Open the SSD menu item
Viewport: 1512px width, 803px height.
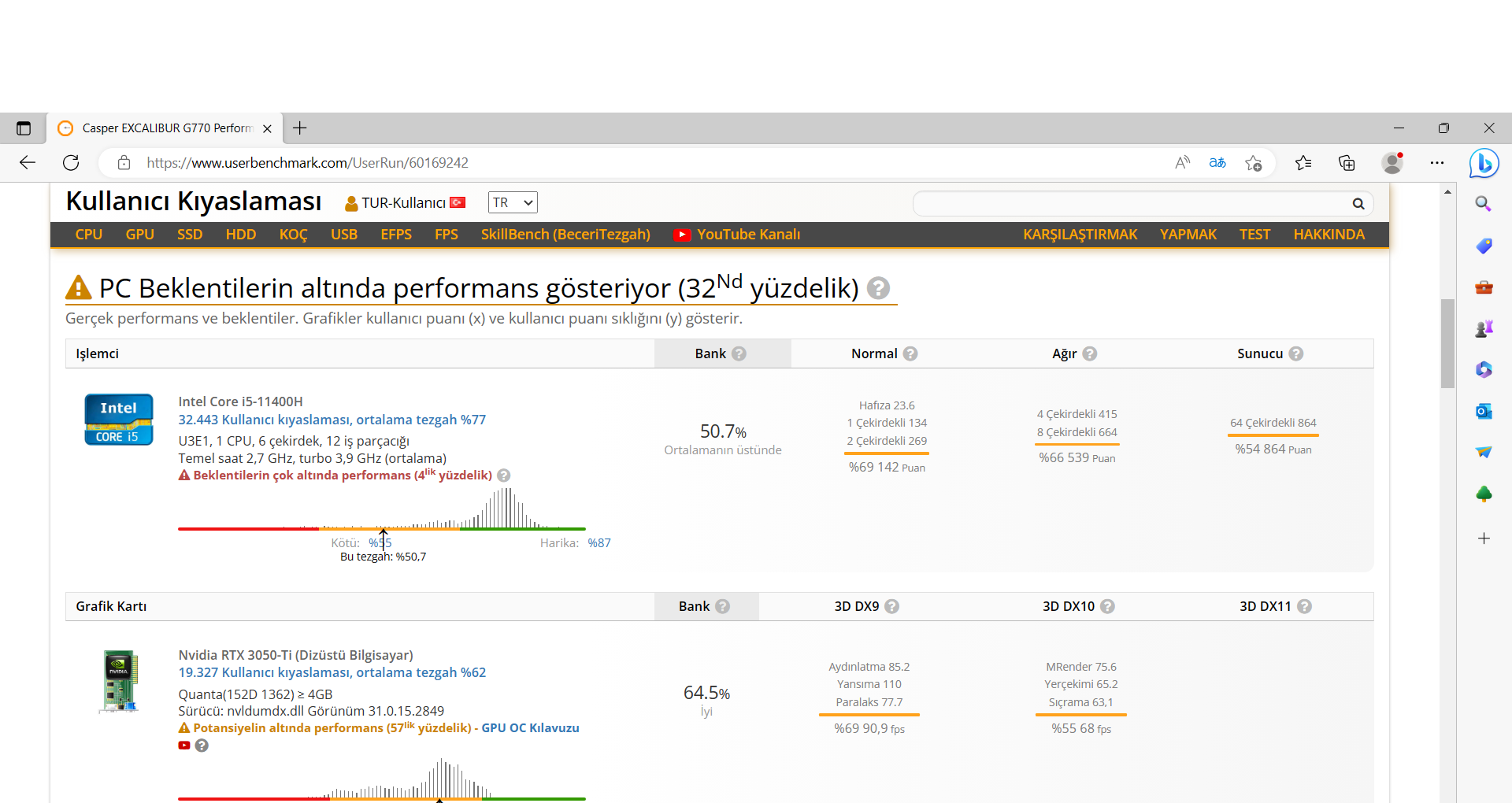(190, 235)
